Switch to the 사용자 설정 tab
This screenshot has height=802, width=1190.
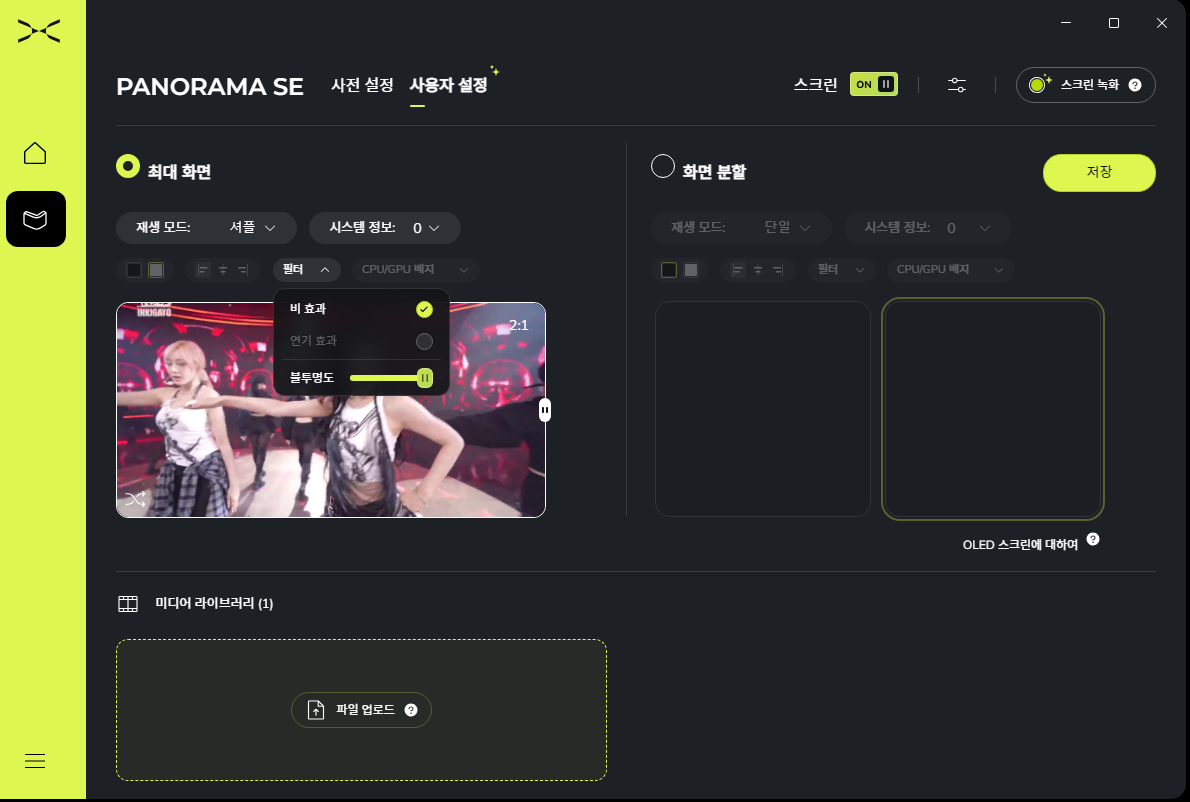[x=449, y=85]
